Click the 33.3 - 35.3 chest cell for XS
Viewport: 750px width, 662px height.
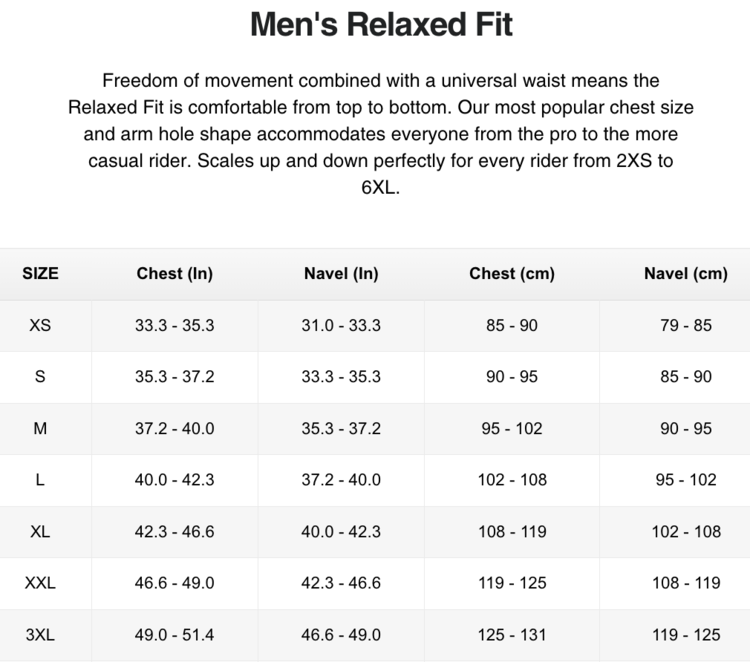(175, 325)
